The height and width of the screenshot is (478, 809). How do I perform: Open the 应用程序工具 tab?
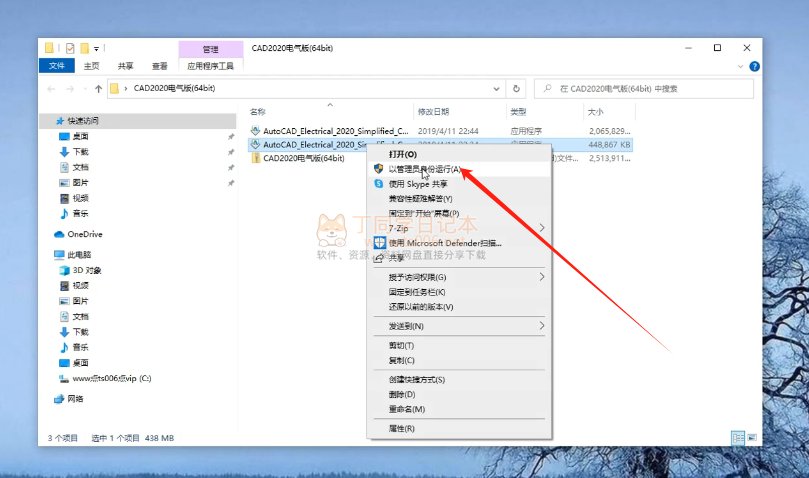(x=211, y=66)
